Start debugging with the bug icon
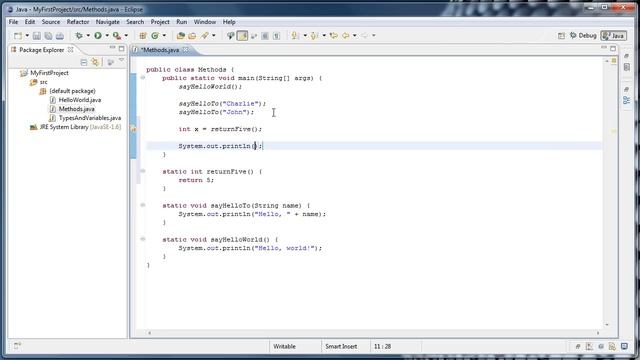 point(79,36)
